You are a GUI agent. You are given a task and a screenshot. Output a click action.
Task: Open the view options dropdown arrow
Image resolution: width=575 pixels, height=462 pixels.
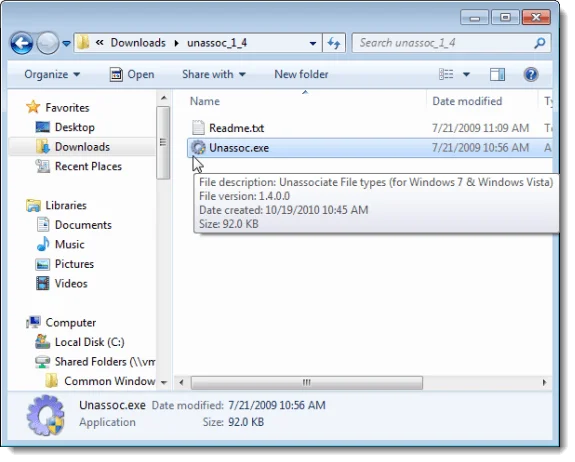point(466,74)
